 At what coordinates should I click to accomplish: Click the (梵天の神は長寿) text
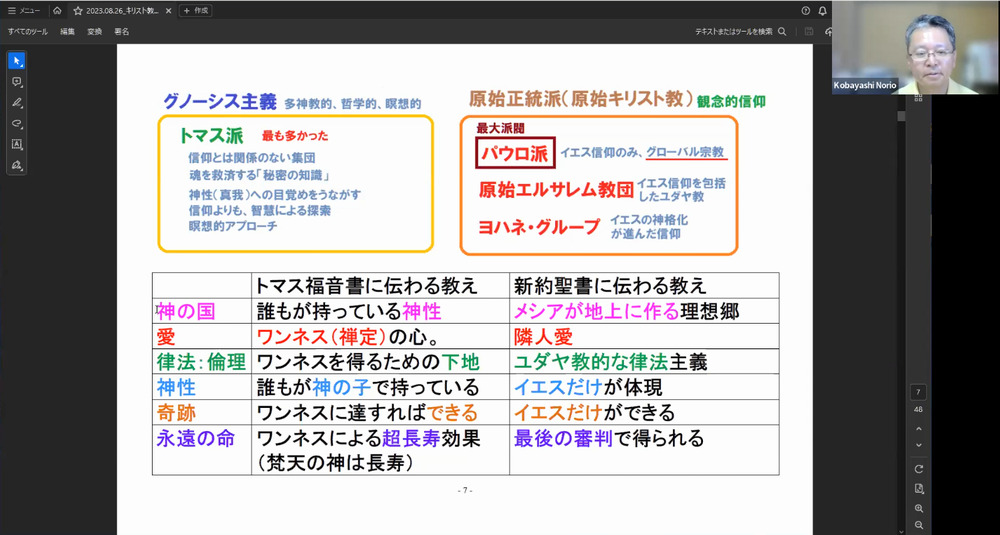tap(333, 463)
